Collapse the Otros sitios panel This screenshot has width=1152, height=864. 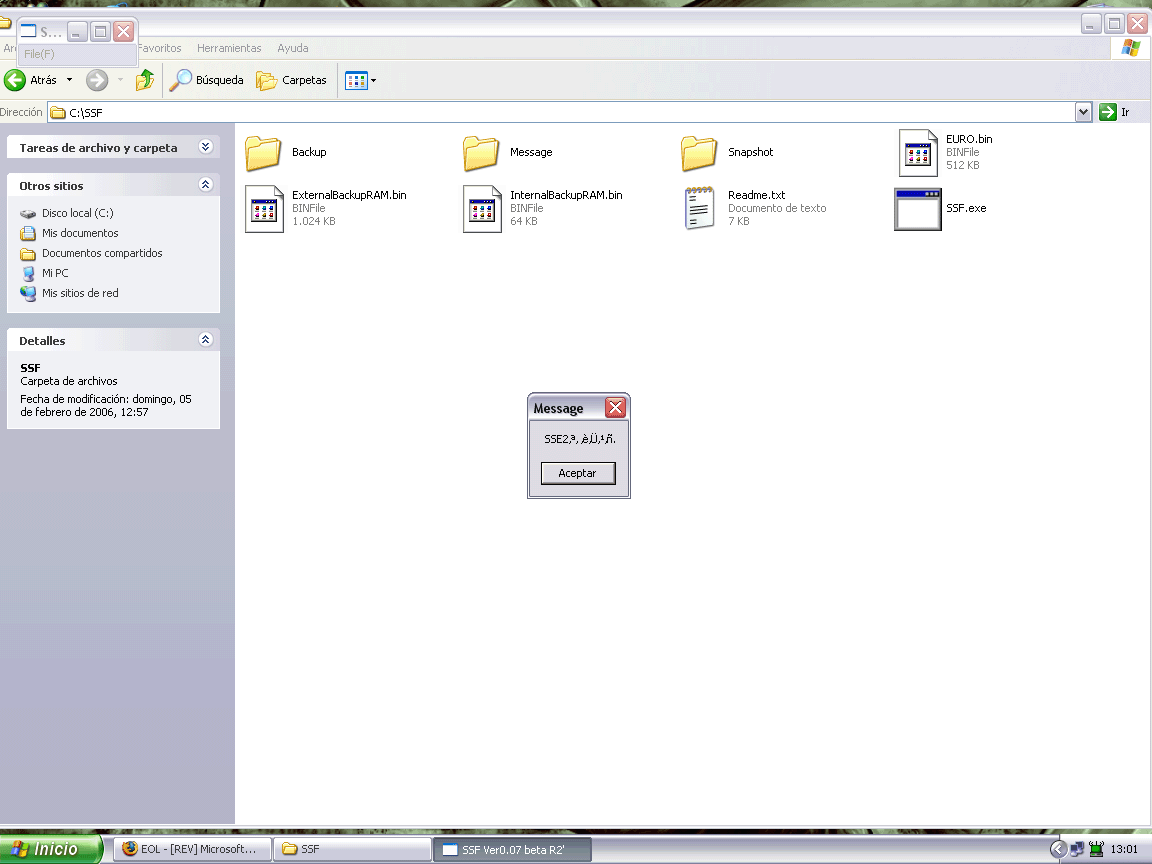click(x=206, y=185)
